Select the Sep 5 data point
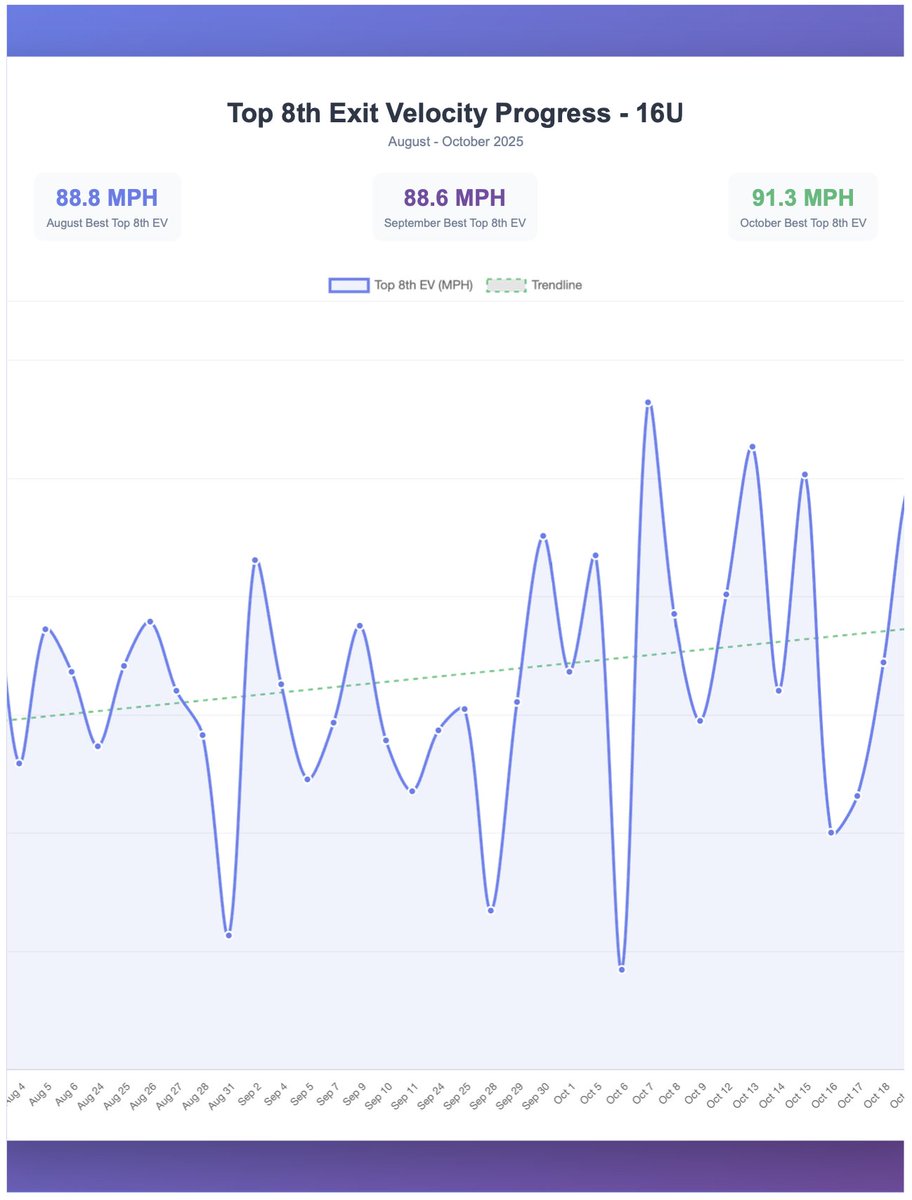The height and width of the screenshot is (1200, 912). tap(307, 779)
